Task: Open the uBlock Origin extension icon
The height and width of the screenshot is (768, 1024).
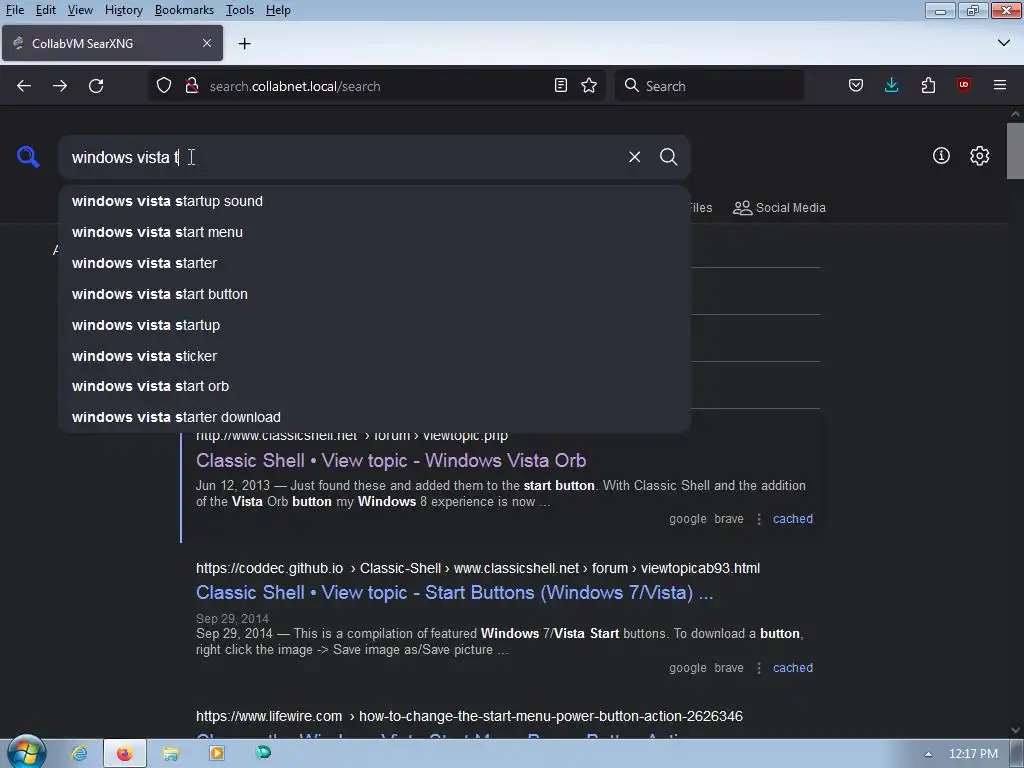Action: click(964, 86)
